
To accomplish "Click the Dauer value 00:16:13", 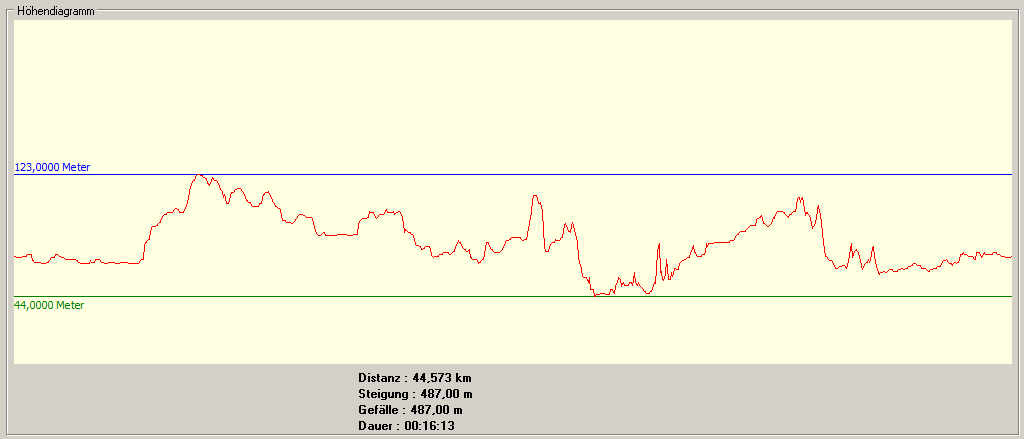I will click(x=431, y=426).
